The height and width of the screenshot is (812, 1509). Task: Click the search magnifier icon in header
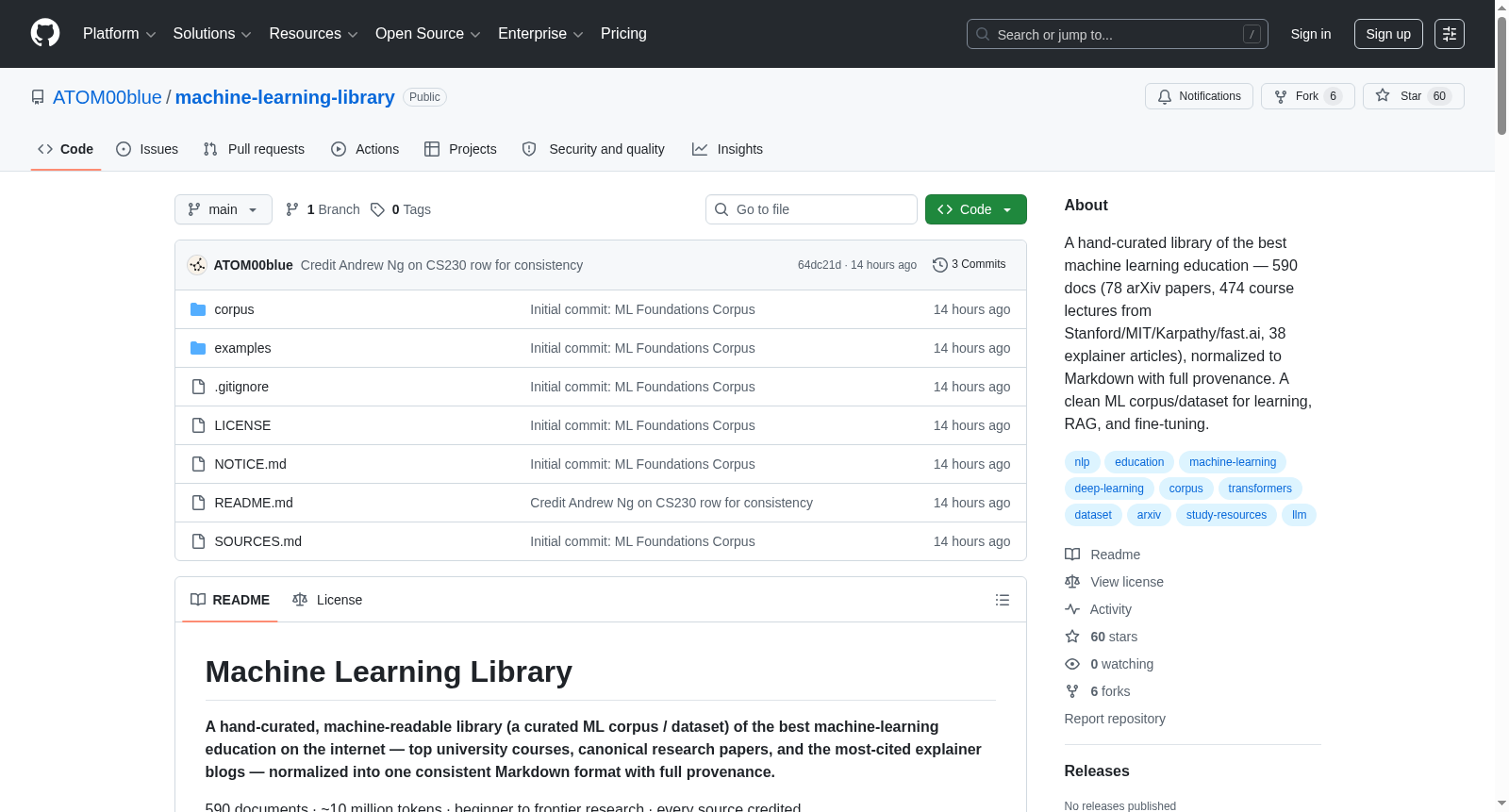tap(983, 34)
